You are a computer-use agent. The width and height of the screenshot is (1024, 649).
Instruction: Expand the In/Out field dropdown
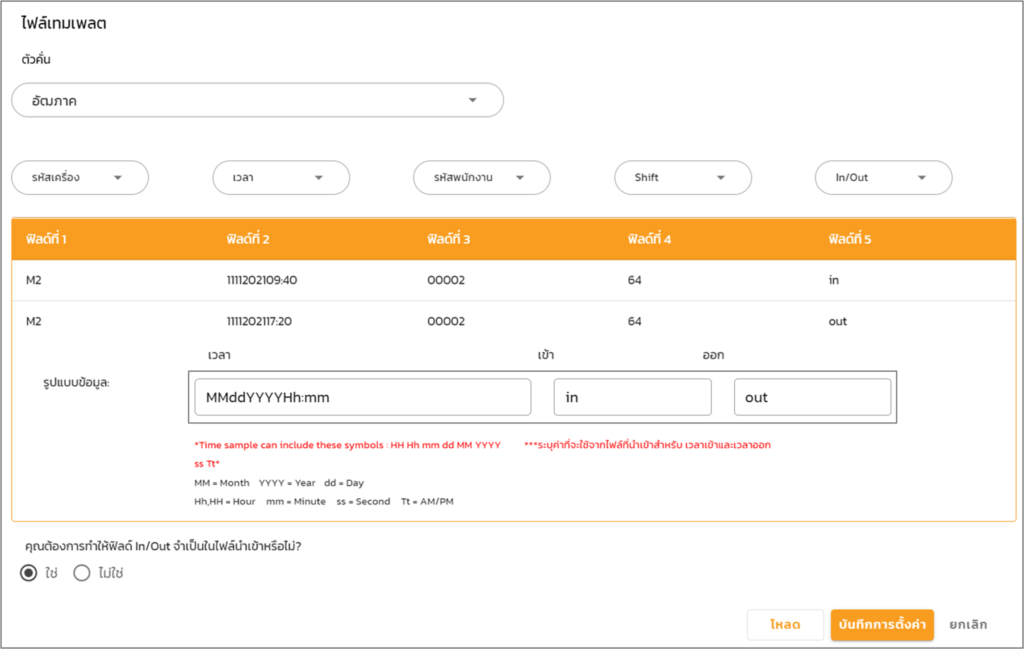(x=883, y=178)
